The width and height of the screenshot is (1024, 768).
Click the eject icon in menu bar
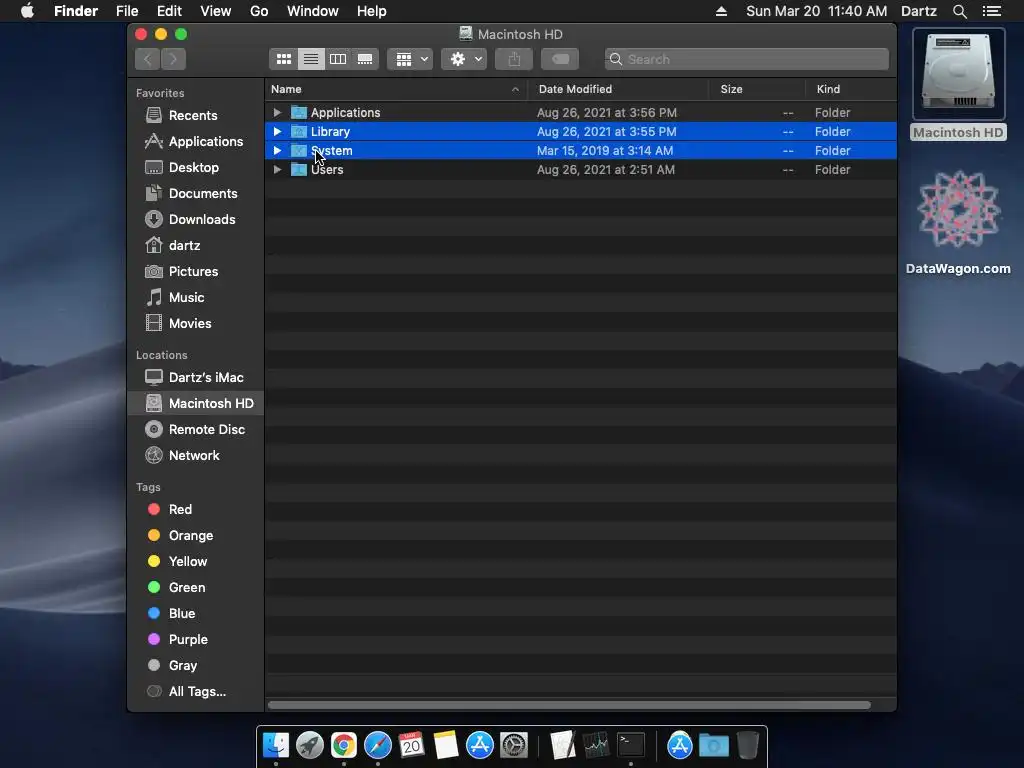[x=721, y=11]
